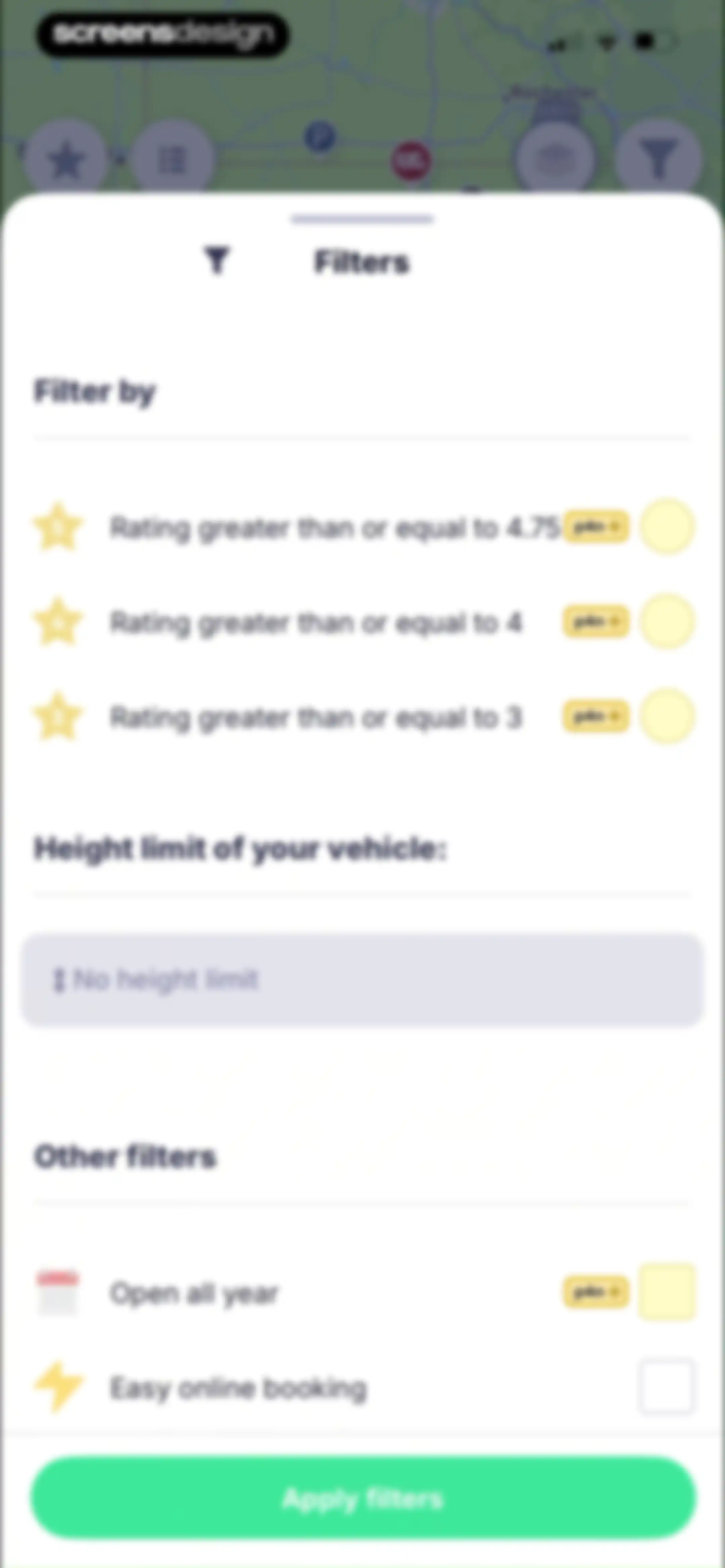
Task: Click the funnel icon beside Filters title
Action: [217, 261]
